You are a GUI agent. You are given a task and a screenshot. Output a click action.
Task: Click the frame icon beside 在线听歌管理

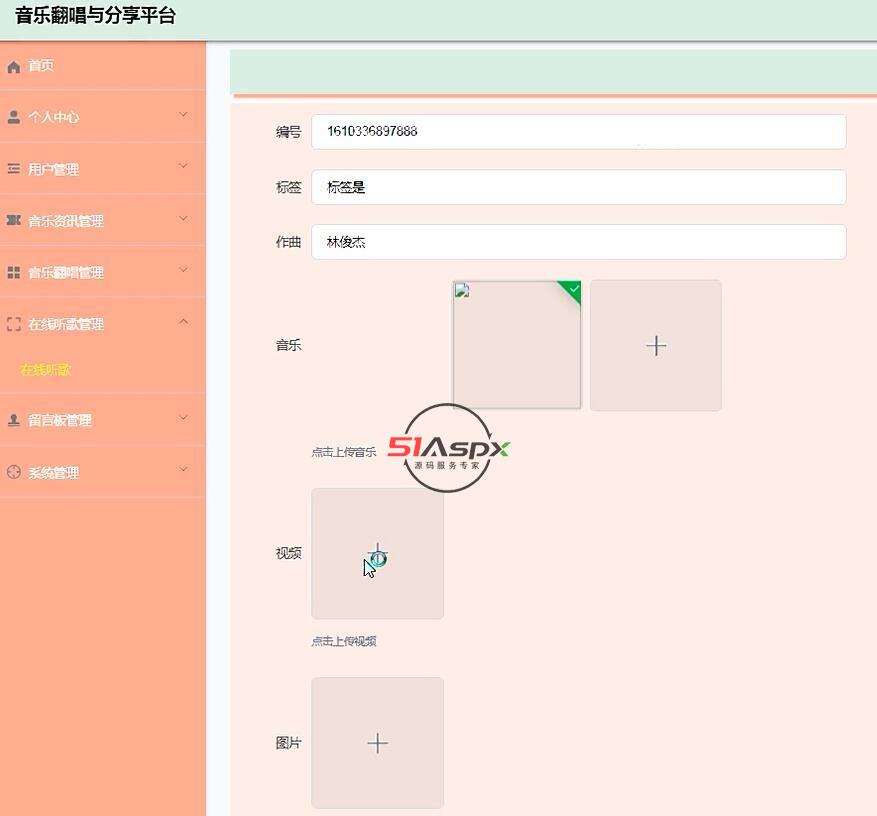coord(14,324)
